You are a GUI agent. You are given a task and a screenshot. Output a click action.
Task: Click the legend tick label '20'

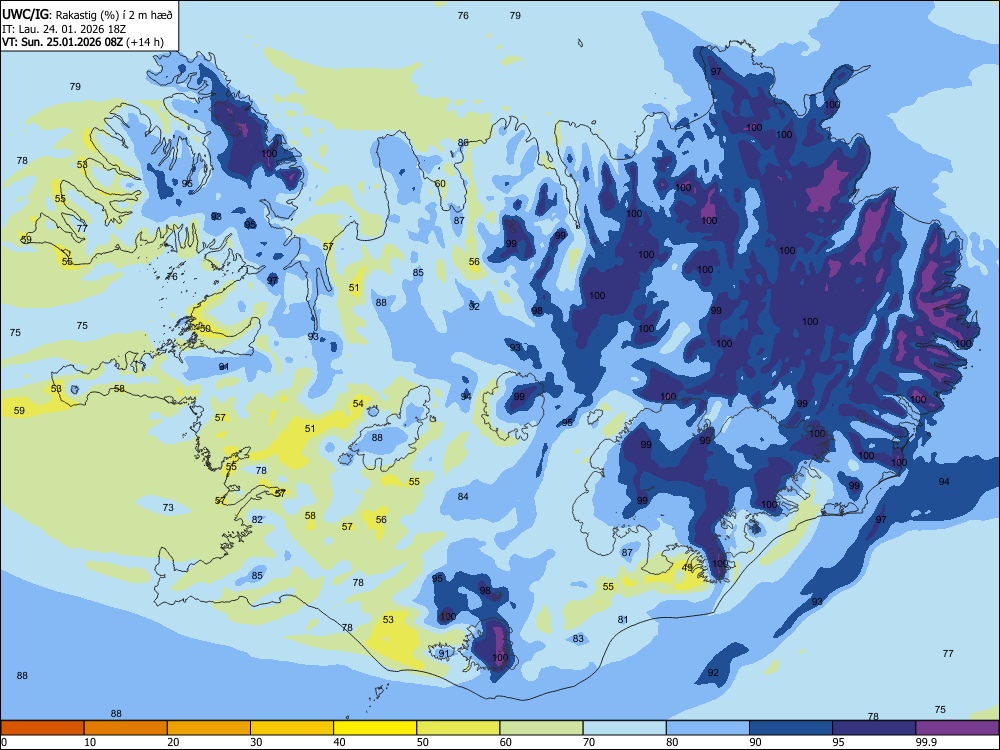coord(173,742)
